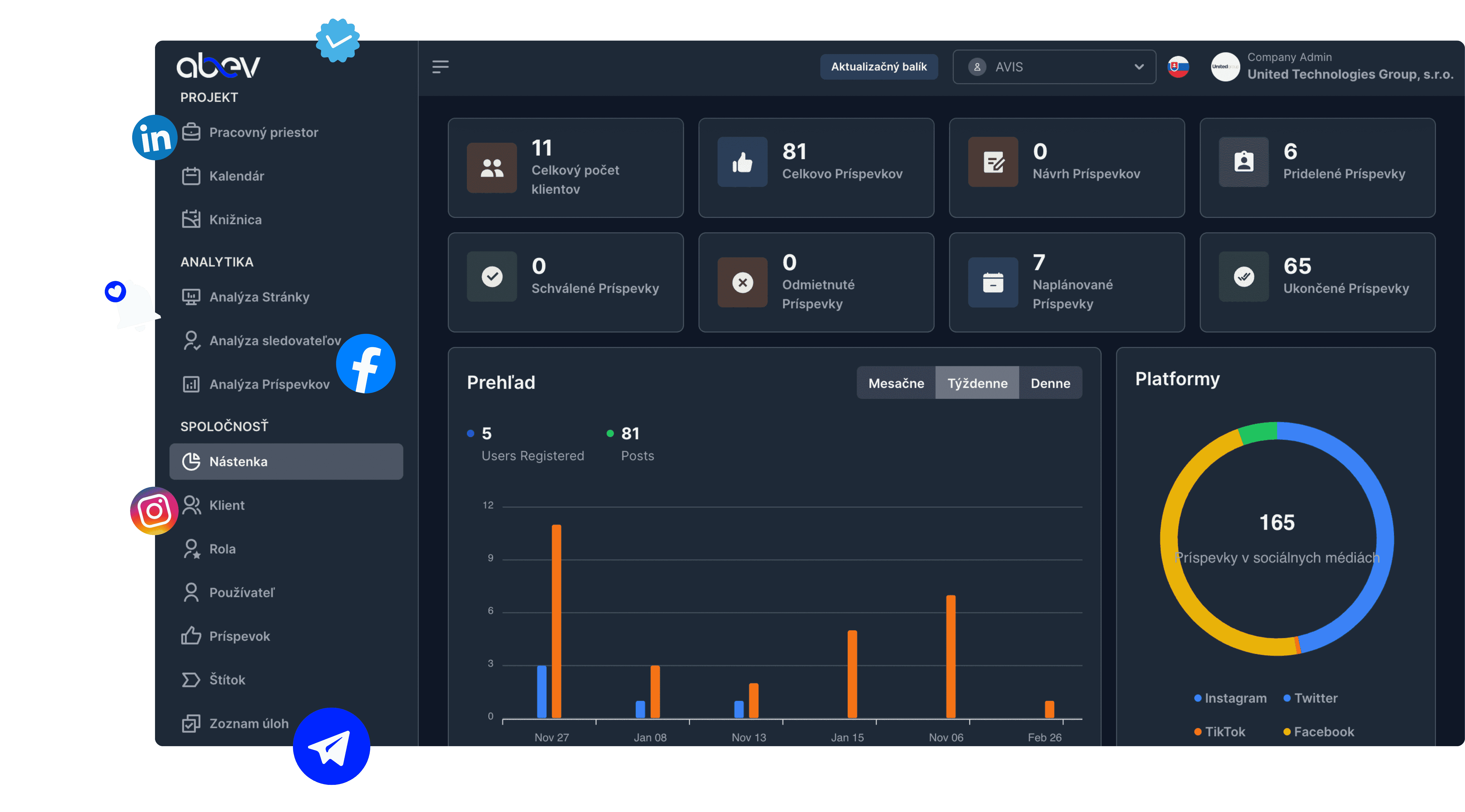Click the blue Nov 27 bar
Image resolution: width=1465 pixels, height=812 pixels.
tap(541, 691)
